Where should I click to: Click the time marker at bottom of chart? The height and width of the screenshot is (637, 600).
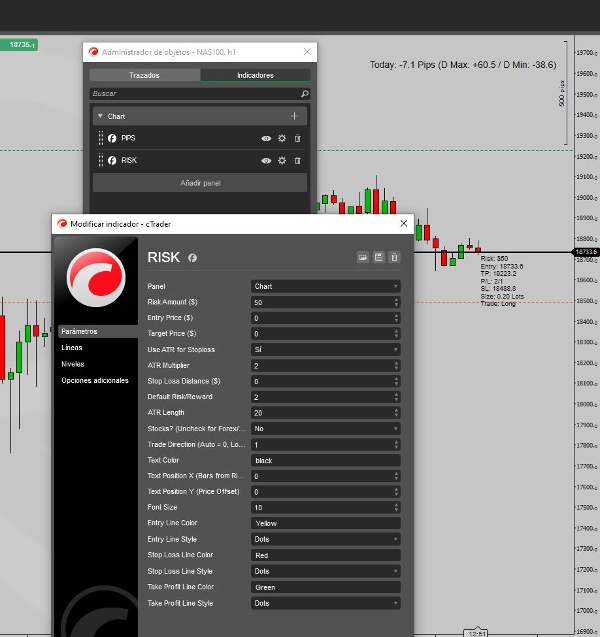[x=475, y=633]
